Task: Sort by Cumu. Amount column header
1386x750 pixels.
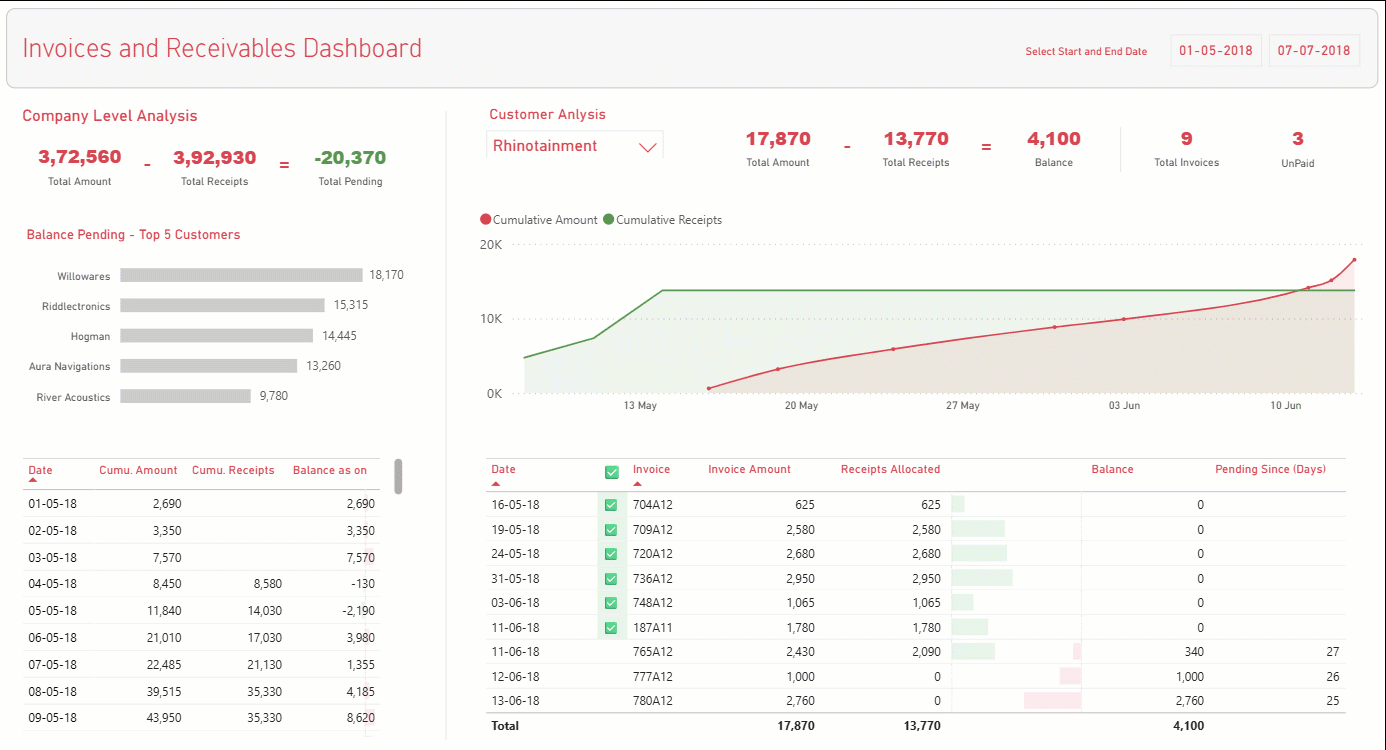Action: 138,470
